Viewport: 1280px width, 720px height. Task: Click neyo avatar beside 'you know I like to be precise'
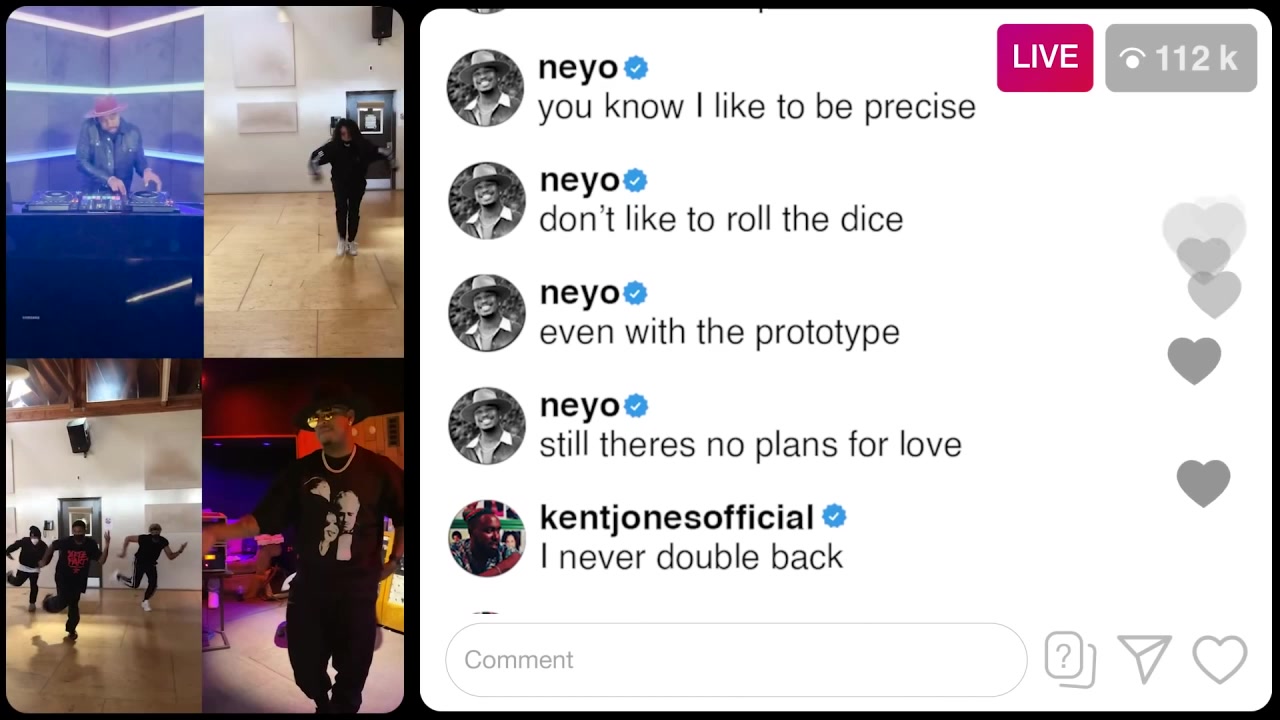click(487, 88)
